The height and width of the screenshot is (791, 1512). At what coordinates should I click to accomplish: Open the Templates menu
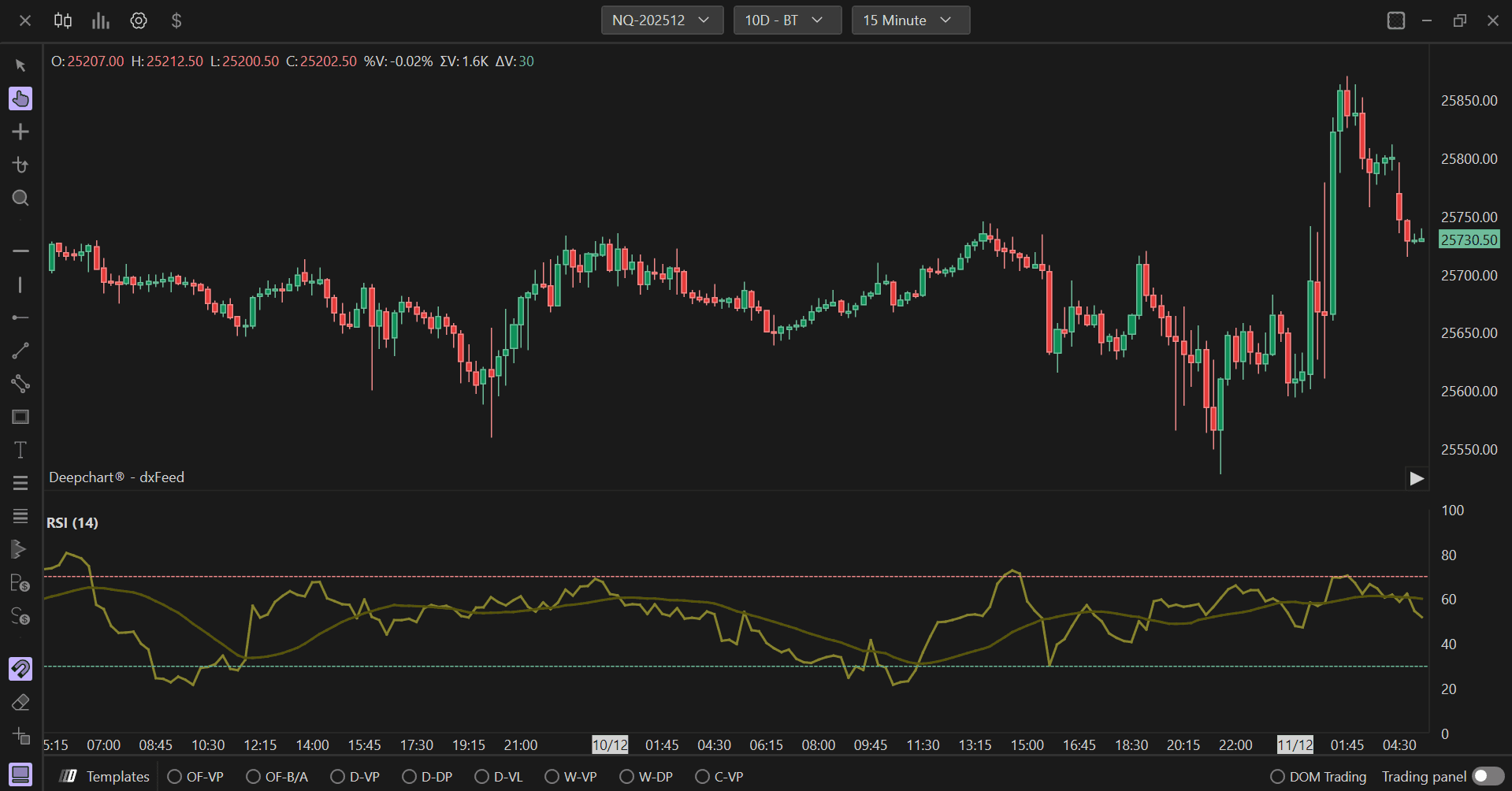105,777
